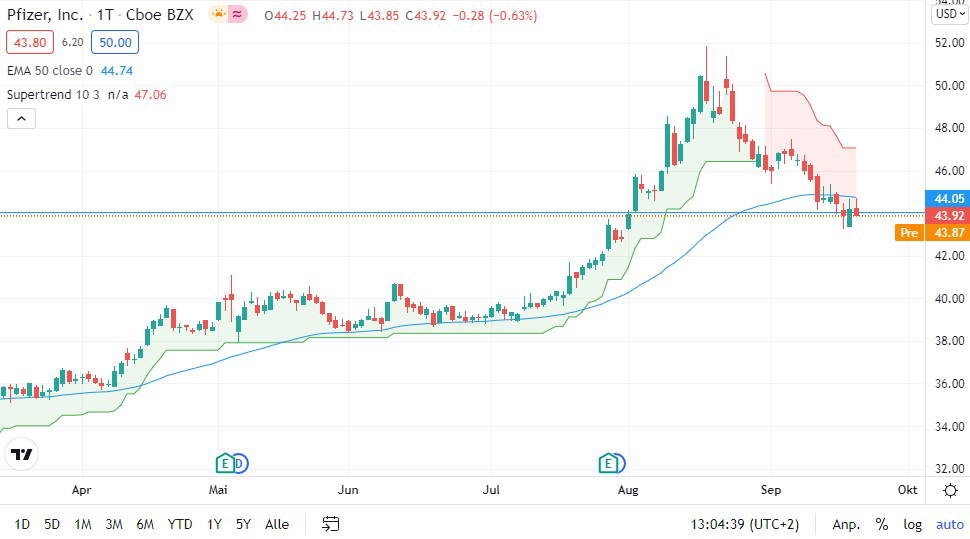Select the Supertrend 10 3 indicator legend
The width and height of the screenshot is (970, 539).
[x=53, y=95]
